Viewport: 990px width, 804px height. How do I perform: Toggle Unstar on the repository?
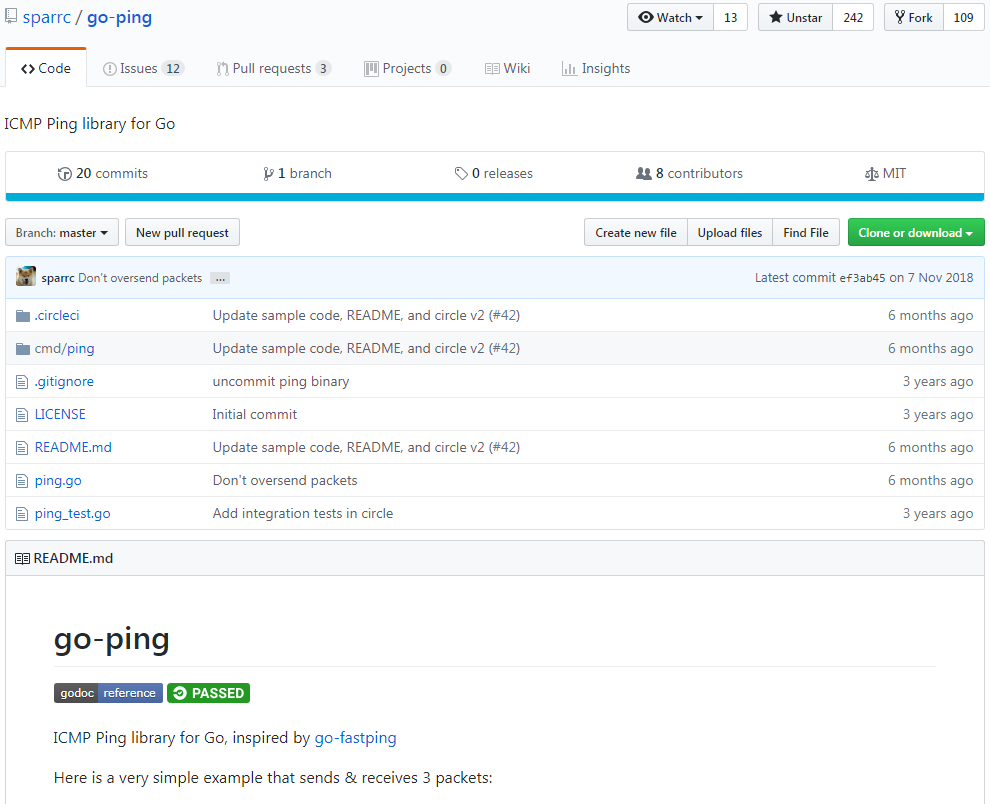tap(795, 18)
